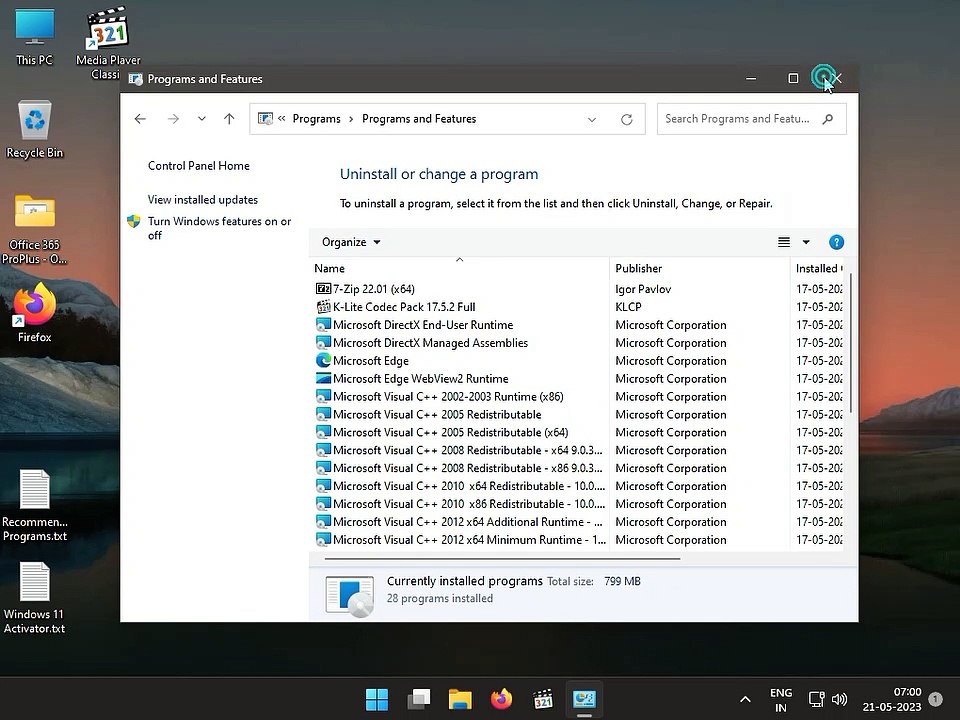Select Media Player Classic desktop shortcut
This screenshot has height=720, width=960.
coord(108,43)
